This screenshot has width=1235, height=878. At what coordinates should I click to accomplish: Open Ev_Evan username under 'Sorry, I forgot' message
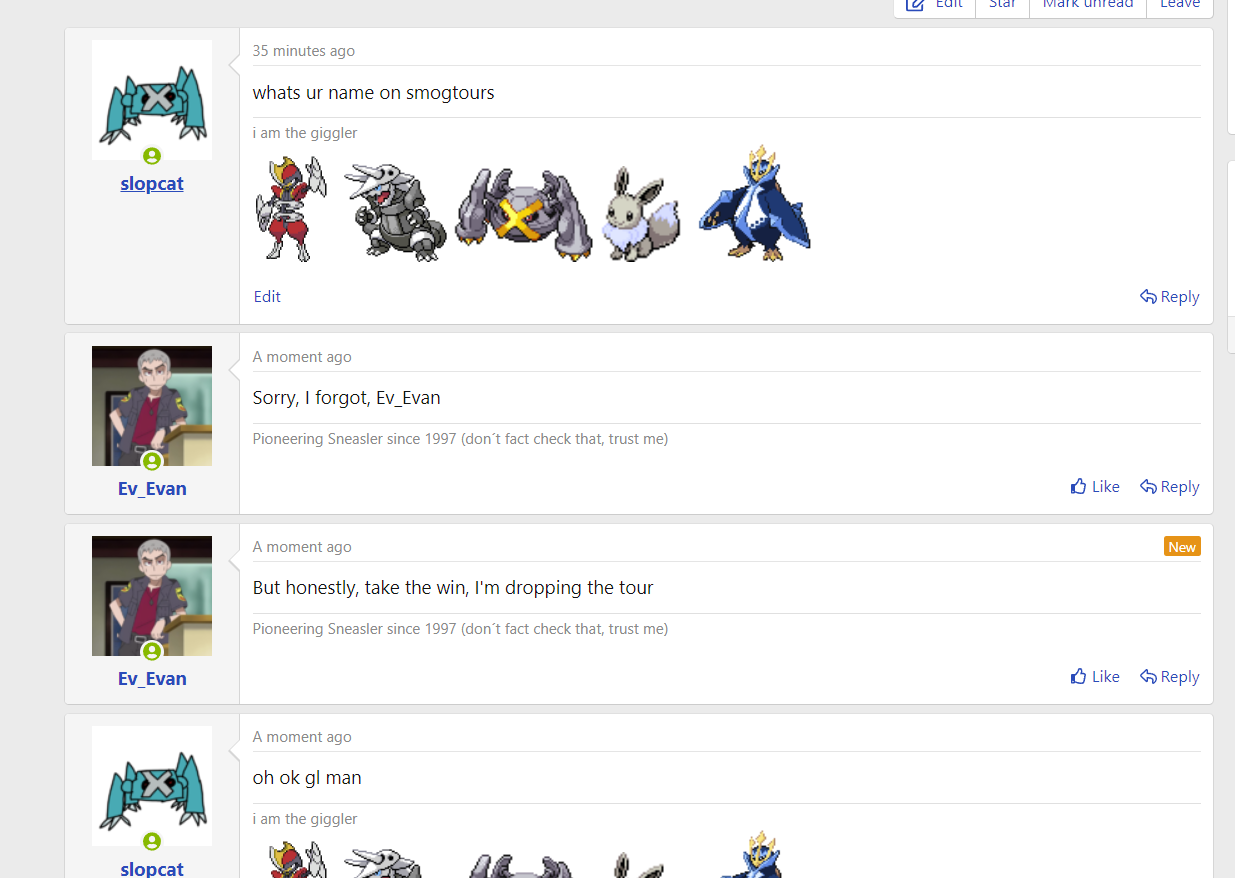pyautogui.click(x=152, y=488)
